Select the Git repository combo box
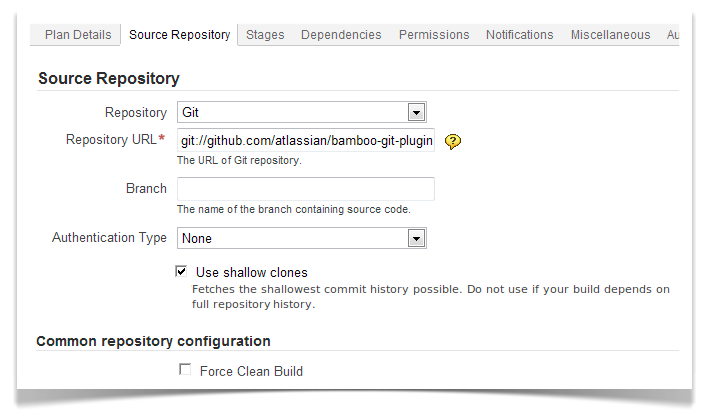719x420 pixels. point(302,112)
